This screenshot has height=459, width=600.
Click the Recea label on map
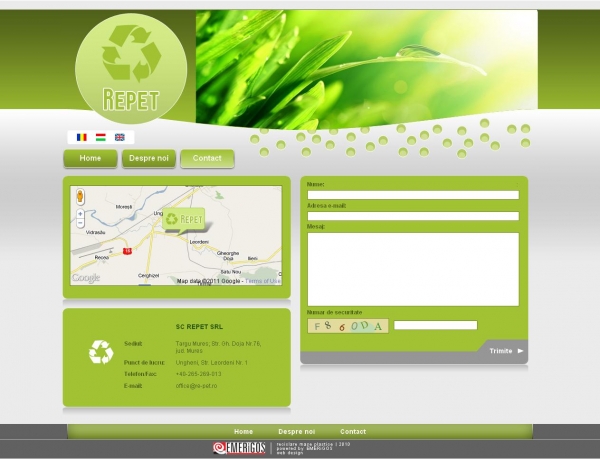click(x=101, y=257)
